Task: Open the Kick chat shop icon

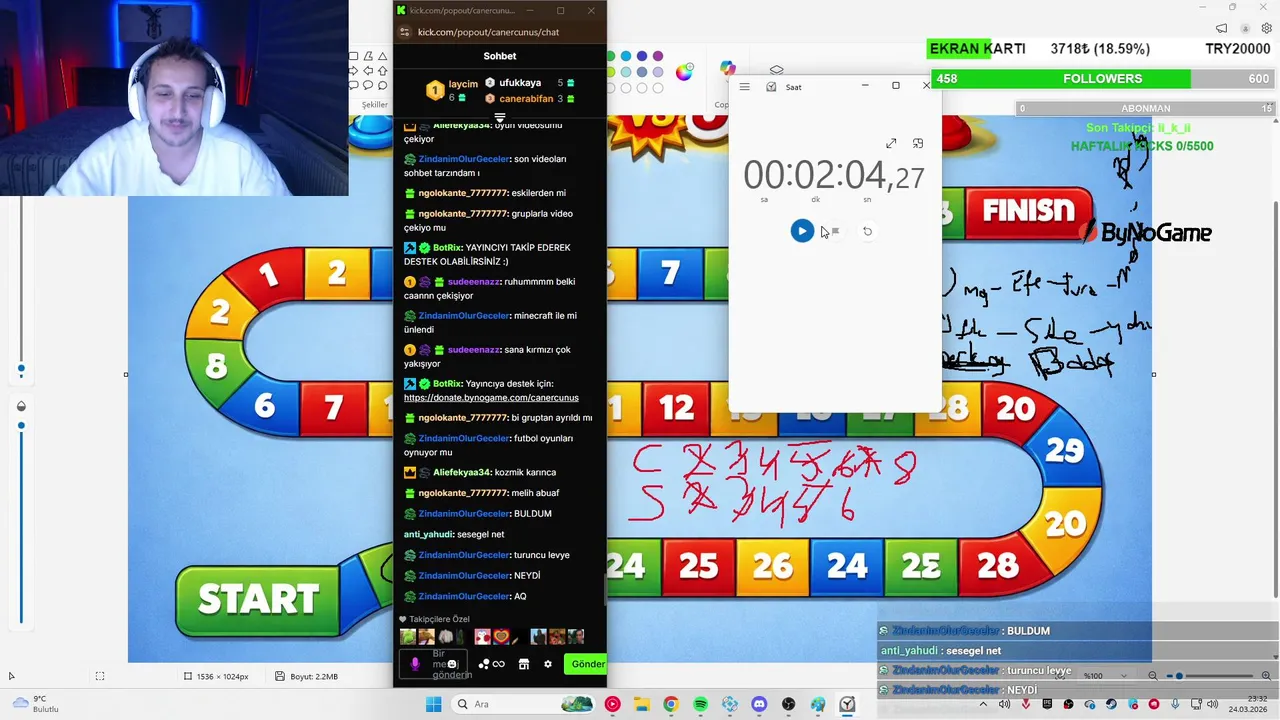Action: click(523, 664)
